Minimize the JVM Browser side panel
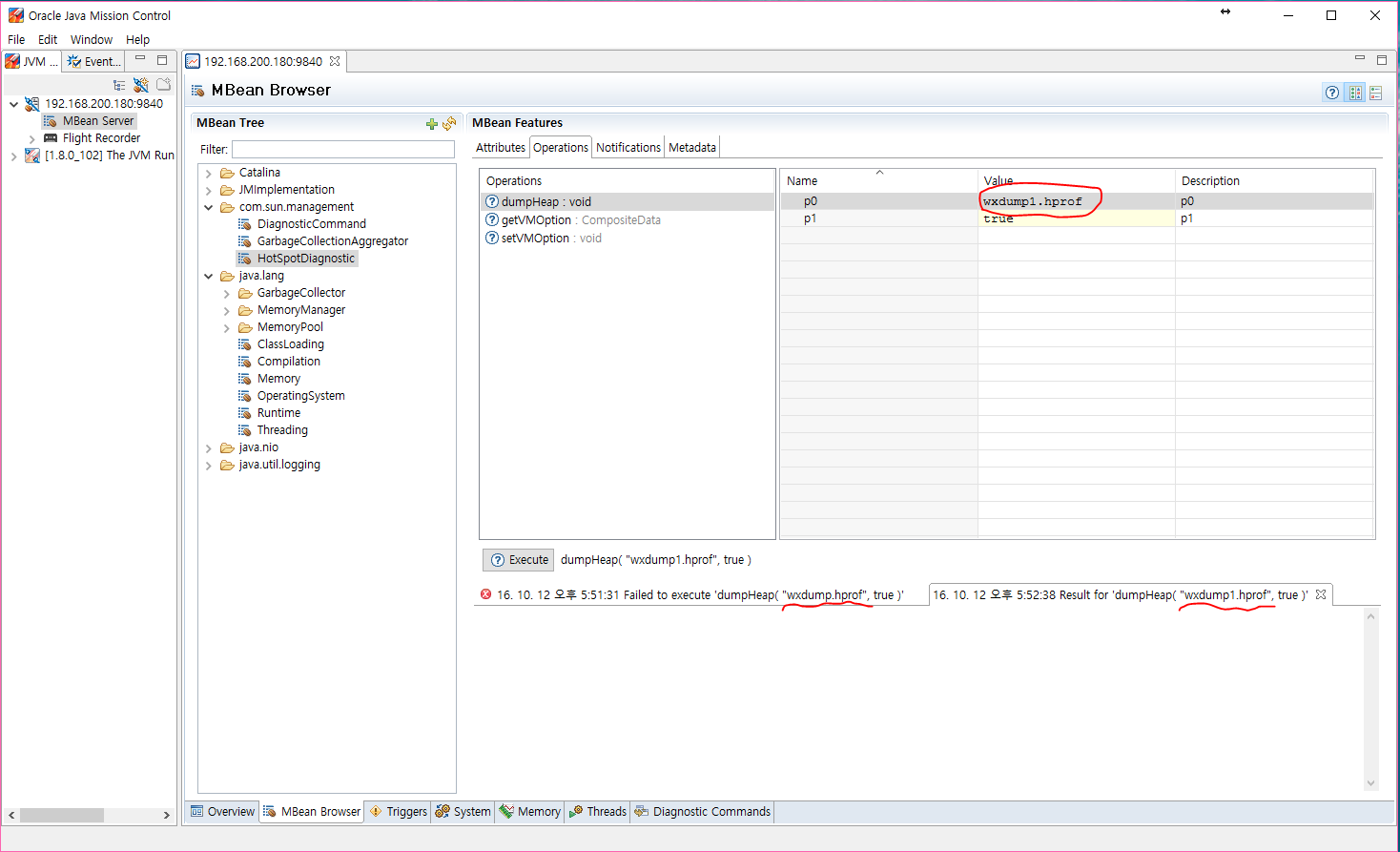This screenshot has height=852, width=1400. 140,59
